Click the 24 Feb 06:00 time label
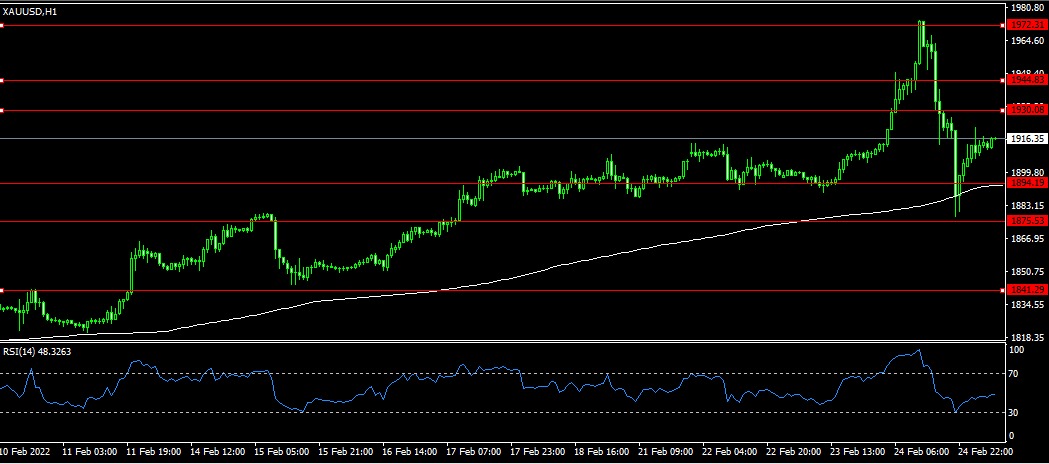The width and height of the screenshot is (1049, 464). (921, 451)
